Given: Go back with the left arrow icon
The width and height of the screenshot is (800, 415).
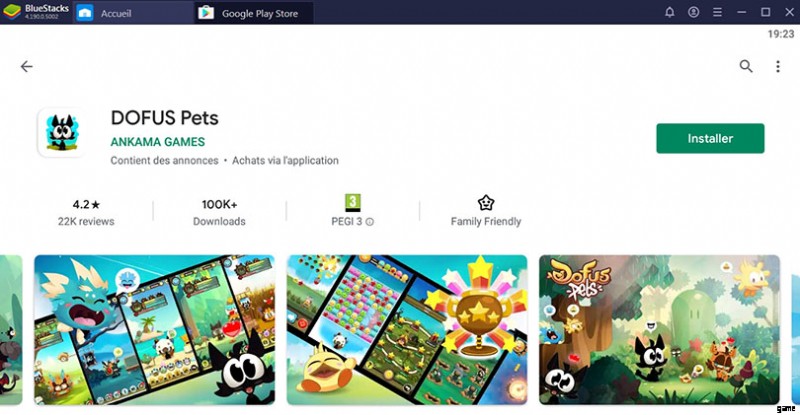Looking at the screenshot, I should 27,66.
